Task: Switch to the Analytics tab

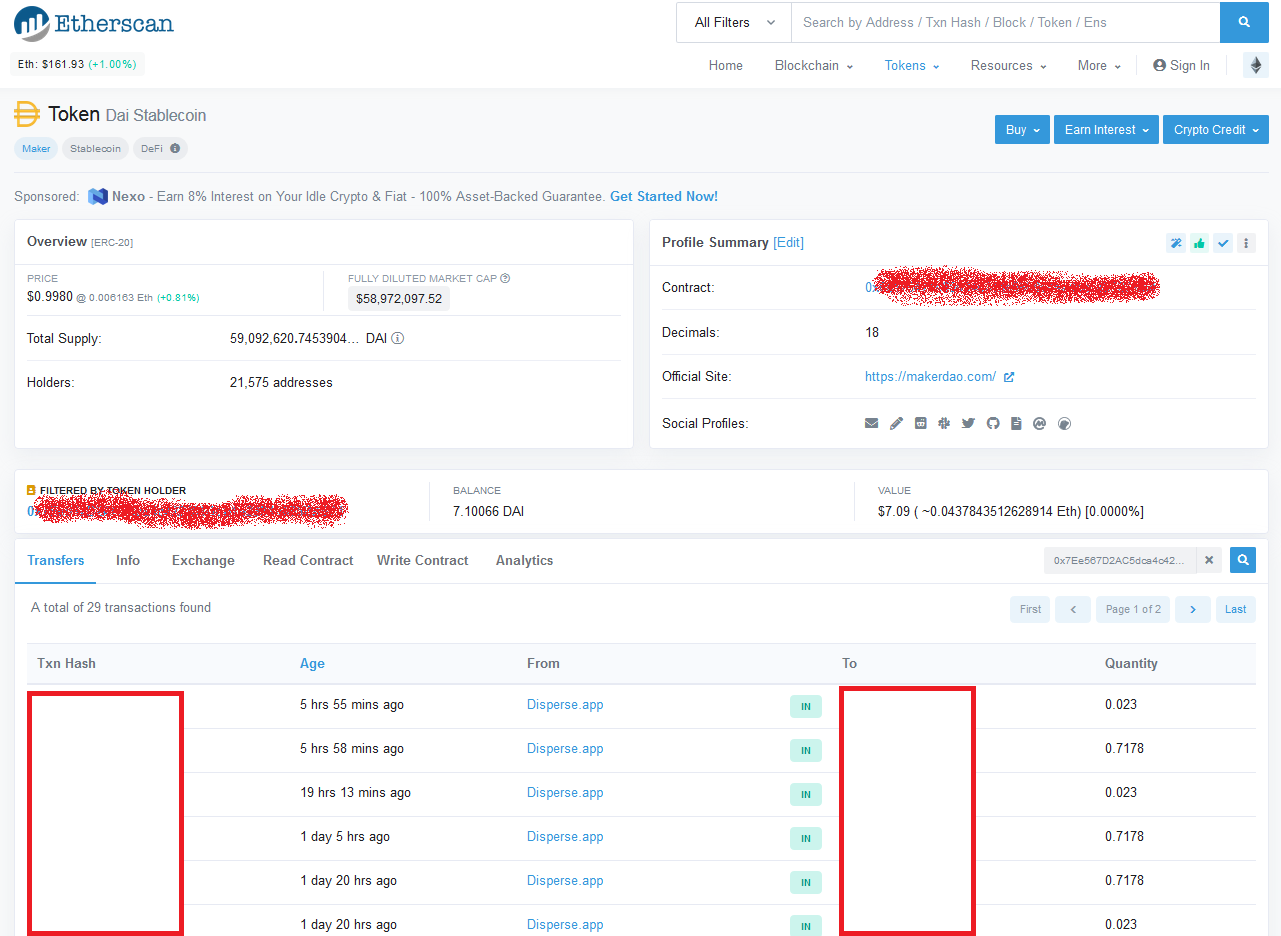Action: point(524,561)
